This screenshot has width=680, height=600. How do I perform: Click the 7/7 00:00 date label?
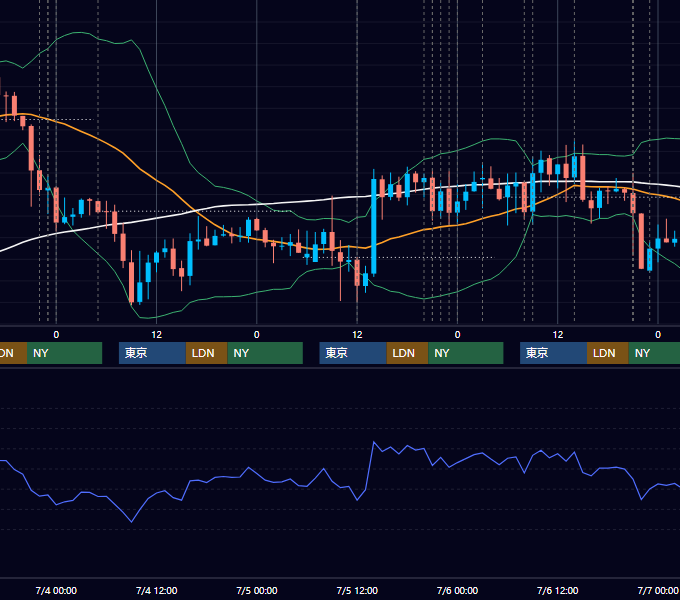[x=658, y=590]
